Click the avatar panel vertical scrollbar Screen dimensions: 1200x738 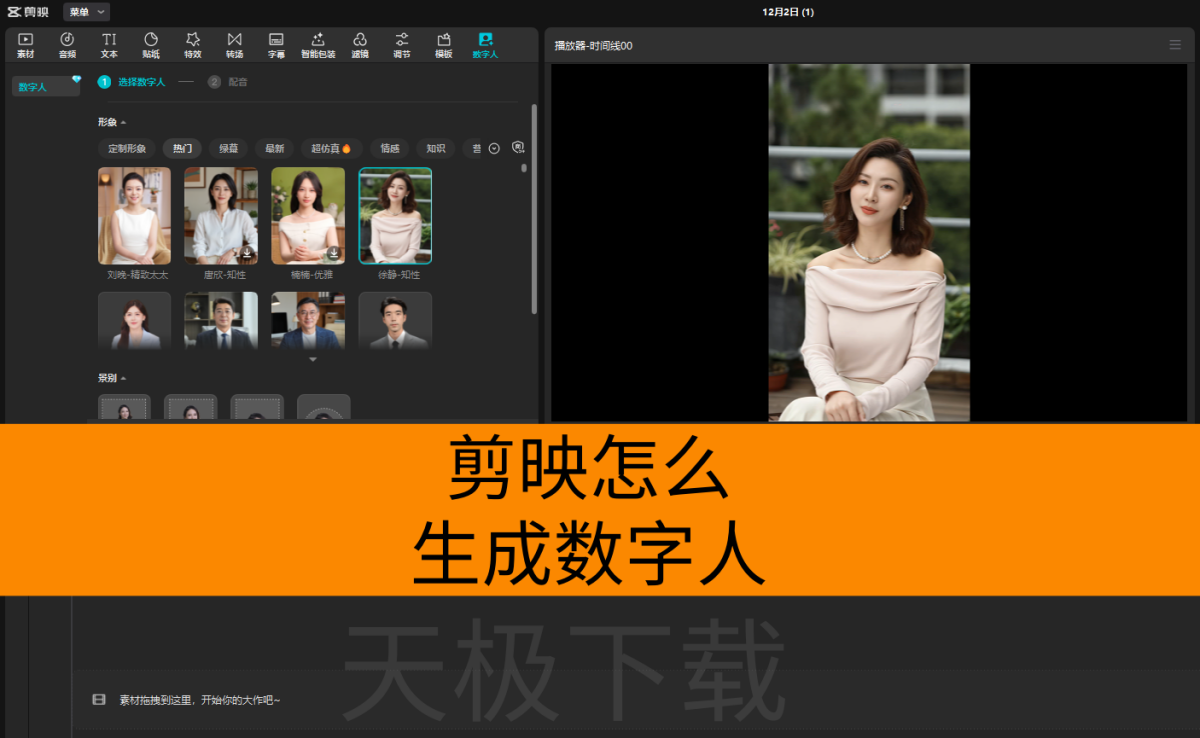[x=534, y=208]
